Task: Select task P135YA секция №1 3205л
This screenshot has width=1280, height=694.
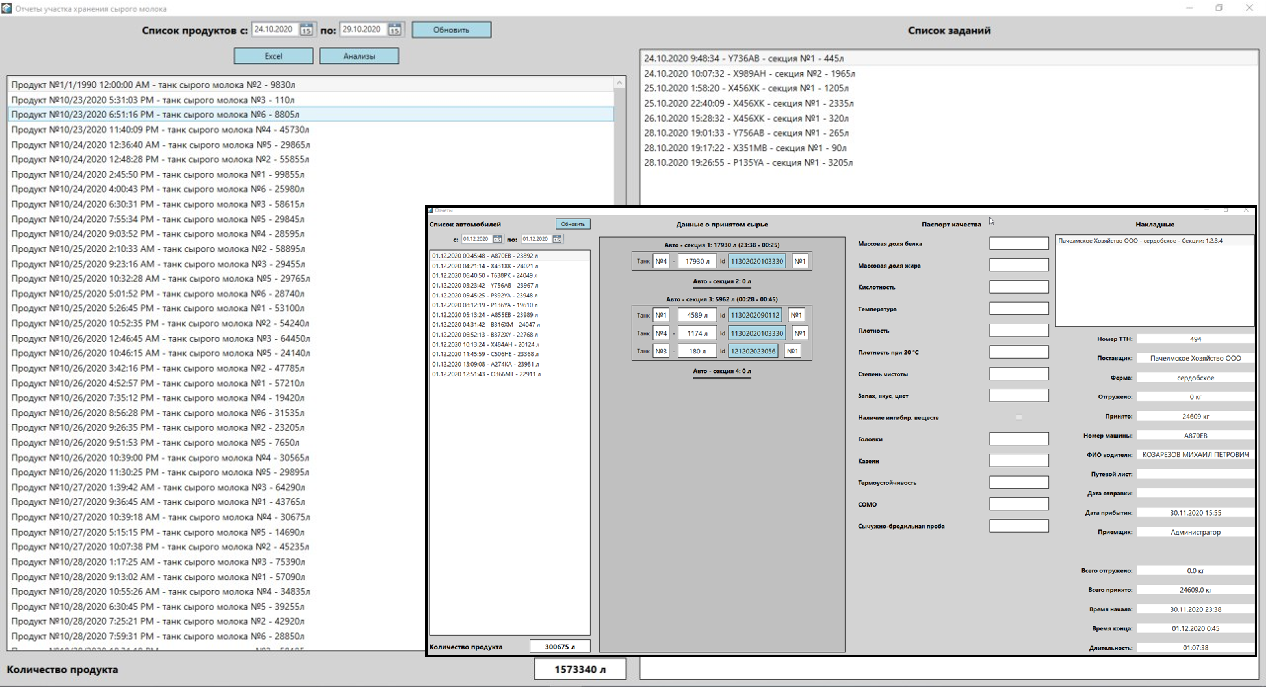Action: pyautogui.click(x=749, y=162)
